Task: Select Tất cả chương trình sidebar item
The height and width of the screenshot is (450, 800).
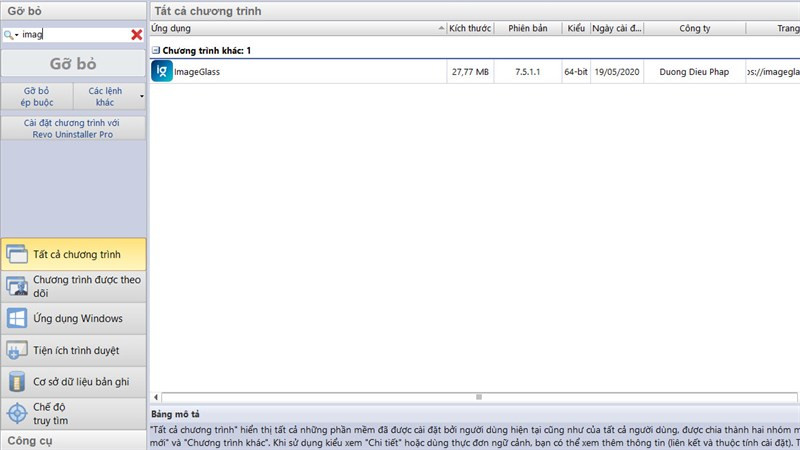Action: tap(73, 254)
